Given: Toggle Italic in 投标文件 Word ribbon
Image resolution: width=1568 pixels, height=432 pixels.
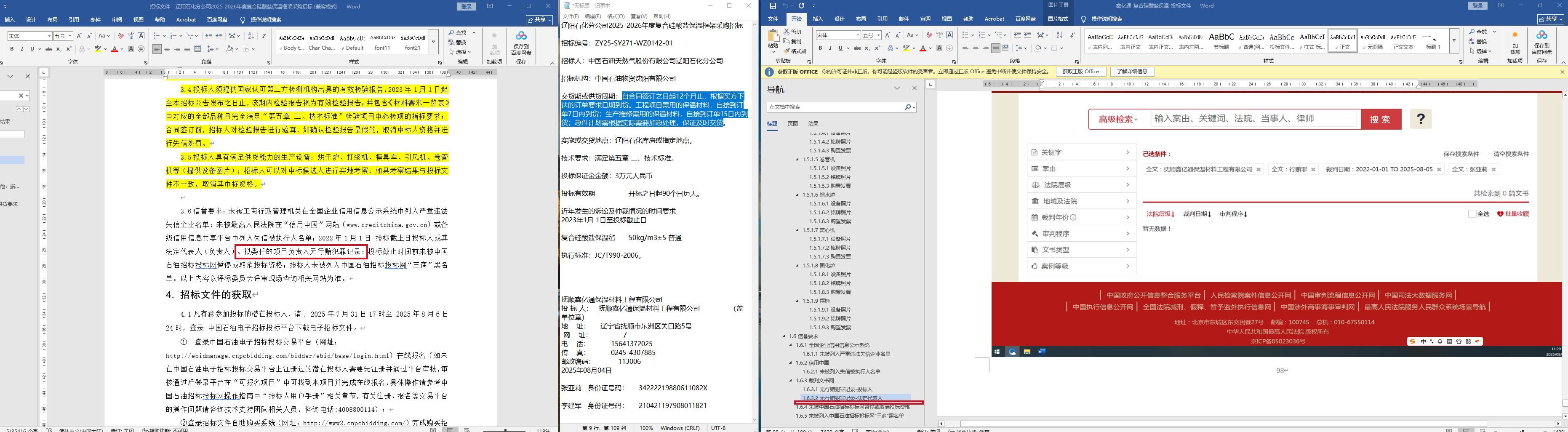Looking at the screenshot, I should (x=829, y=48).
